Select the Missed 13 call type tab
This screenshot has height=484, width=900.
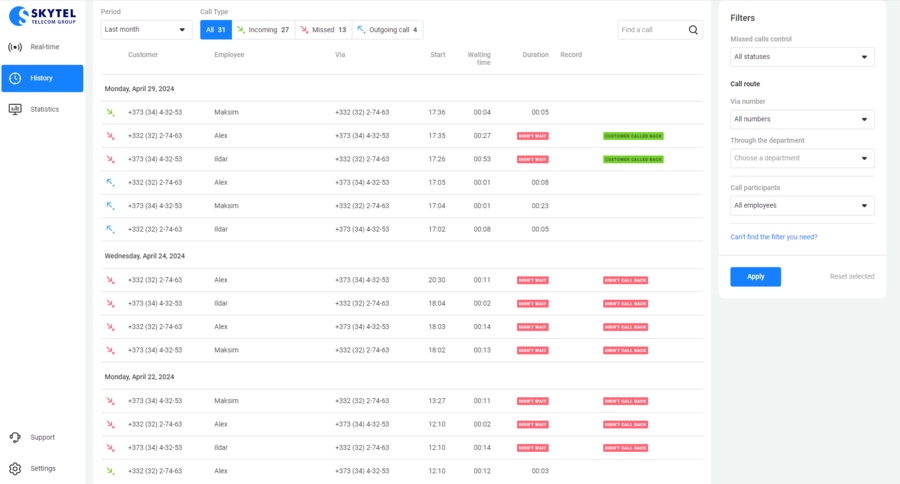323,30
